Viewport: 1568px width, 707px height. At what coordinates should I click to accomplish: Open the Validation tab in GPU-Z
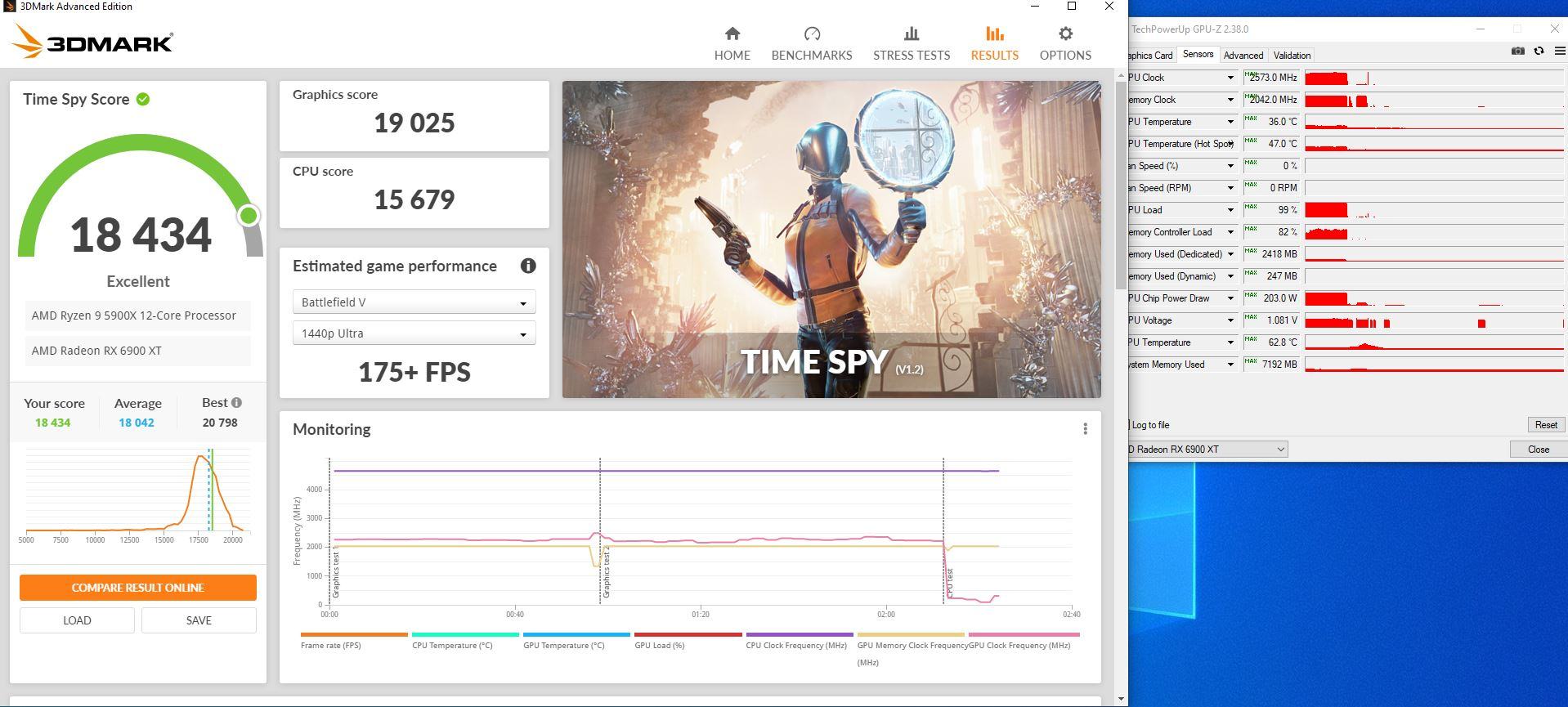(1292, 56)
